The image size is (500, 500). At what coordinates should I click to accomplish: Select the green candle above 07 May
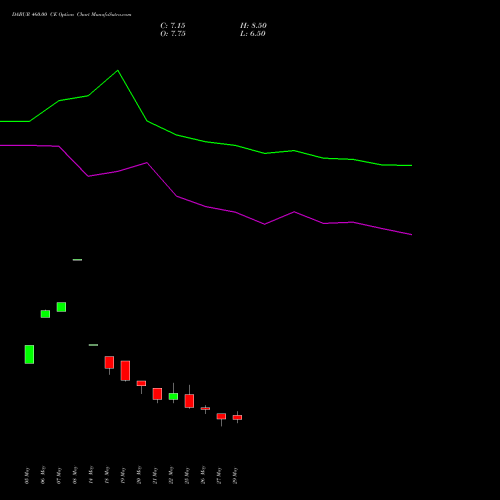pos(61,307)
